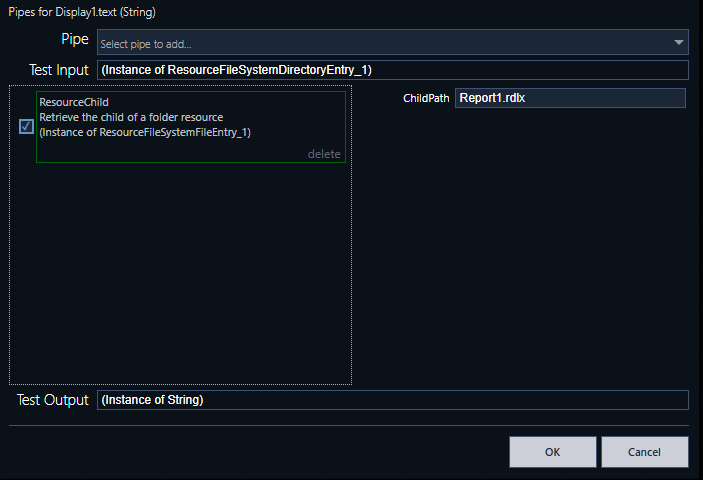
Task: Click the 'ChildPath' label
Action: [x=426, y=99]
